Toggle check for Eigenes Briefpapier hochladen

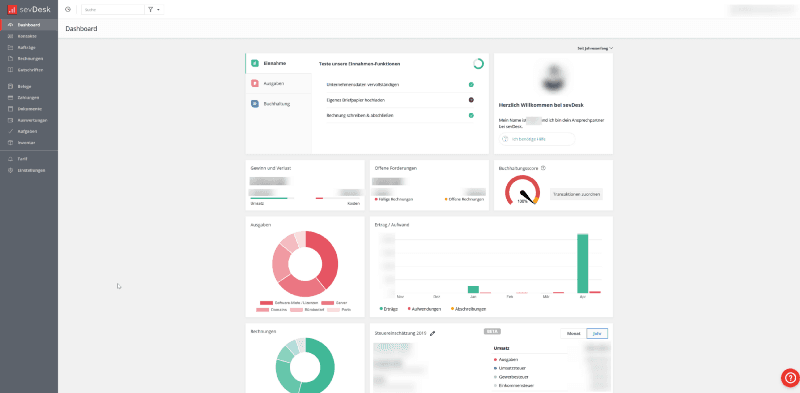[471, 100]
